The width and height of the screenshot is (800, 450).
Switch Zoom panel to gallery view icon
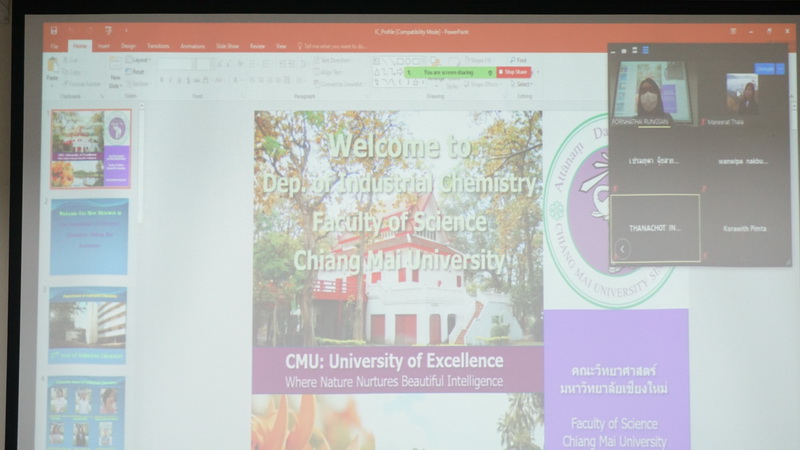646,50
